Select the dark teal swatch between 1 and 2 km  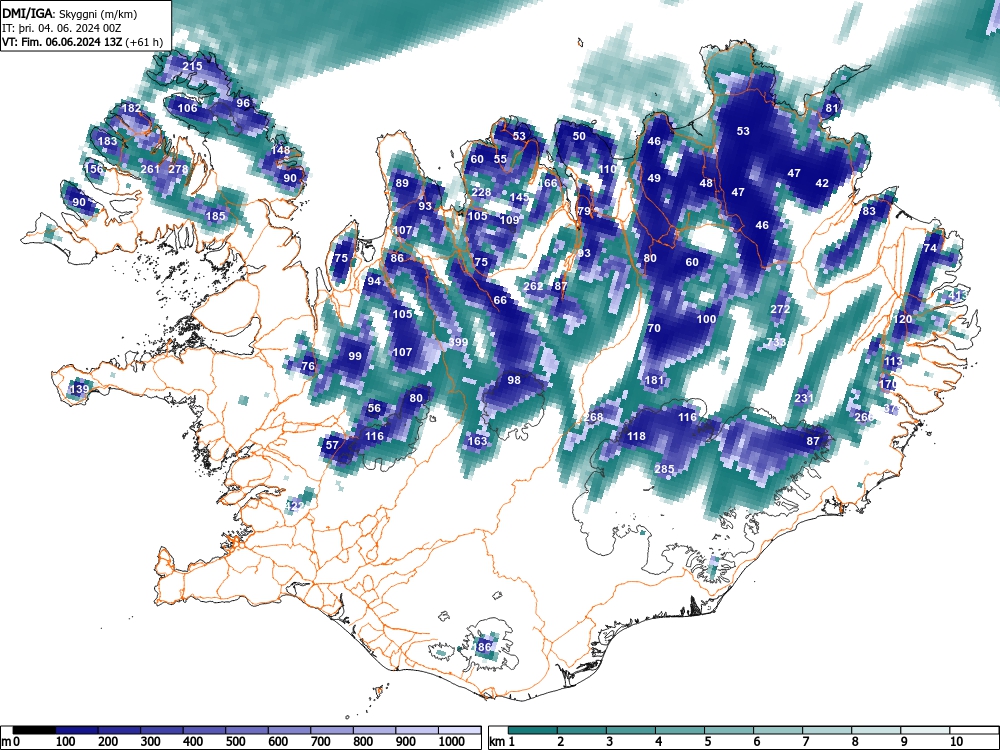point(533,730)
